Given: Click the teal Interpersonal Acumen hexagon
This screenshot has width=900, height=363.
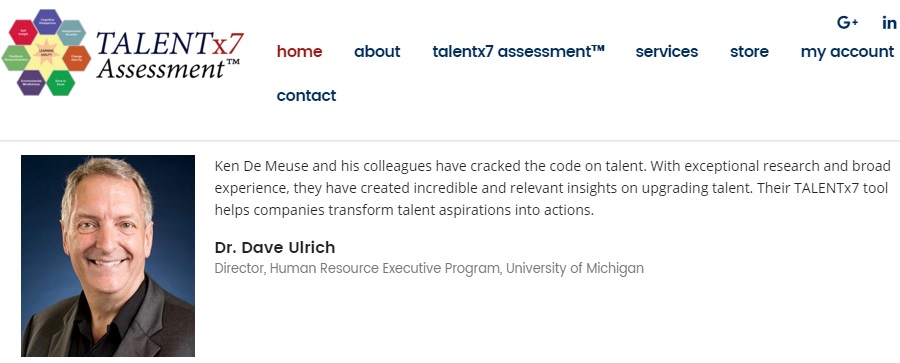Looking at the screenshot, I should tap(71, 33).
